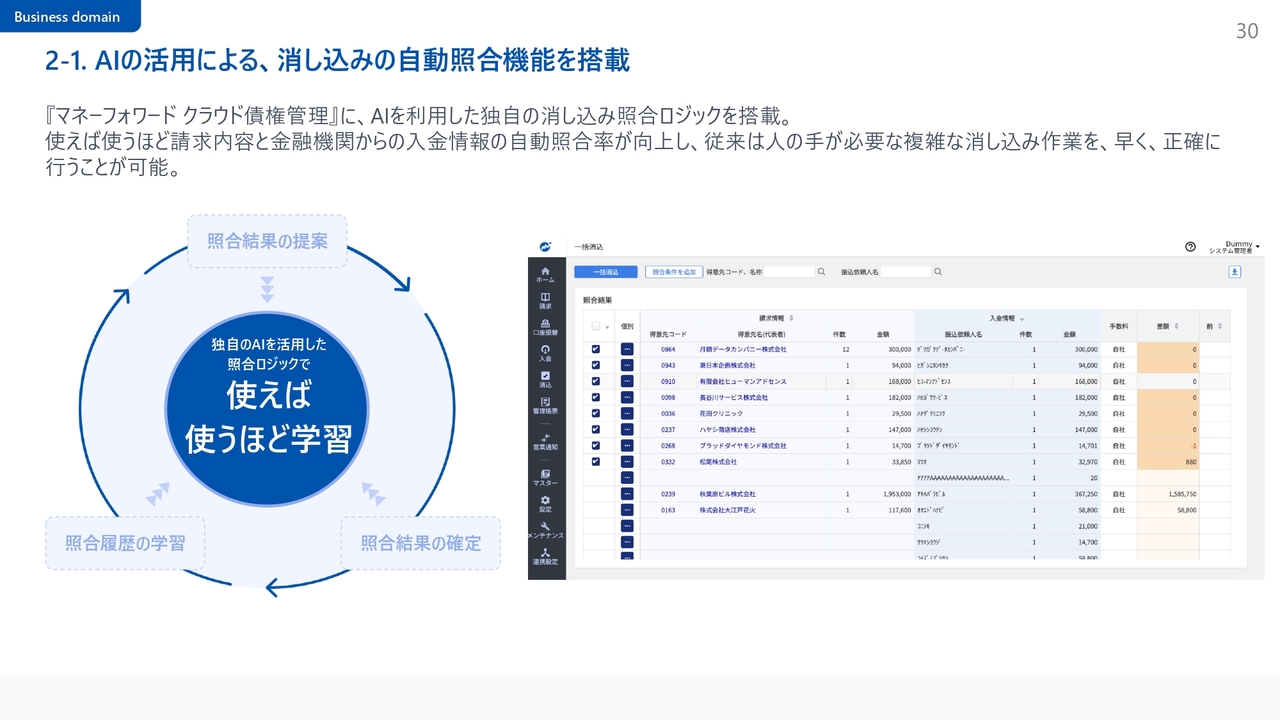
Task: Click search icon next to 振込依頼人名 field
Action: click(x=938, y=271)
